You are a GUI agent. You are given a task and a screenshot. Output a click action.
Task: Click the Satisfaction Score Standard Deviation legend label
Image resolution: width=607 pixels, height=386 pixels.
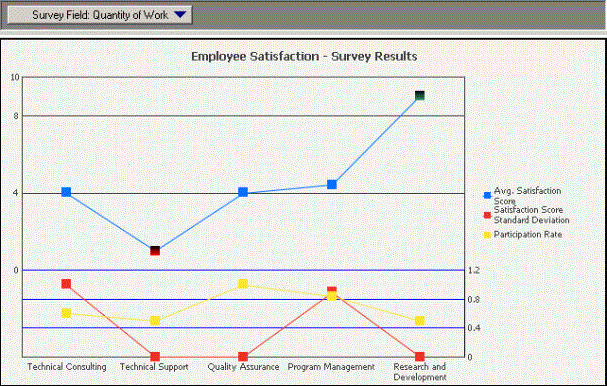coord(532,215)
